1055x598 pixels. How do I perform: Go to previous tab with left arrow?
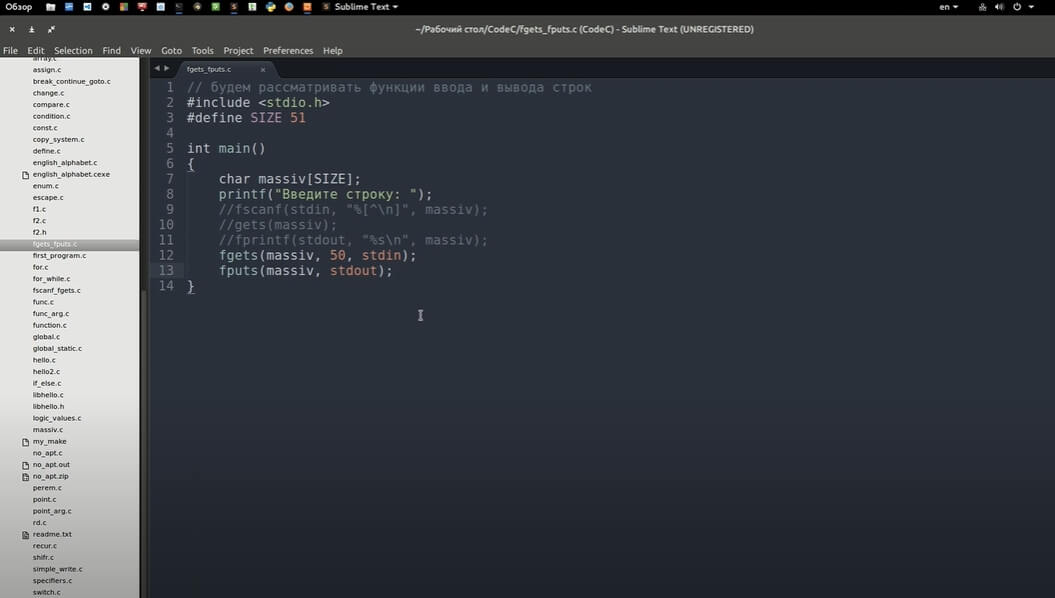(x=157, y=68)
